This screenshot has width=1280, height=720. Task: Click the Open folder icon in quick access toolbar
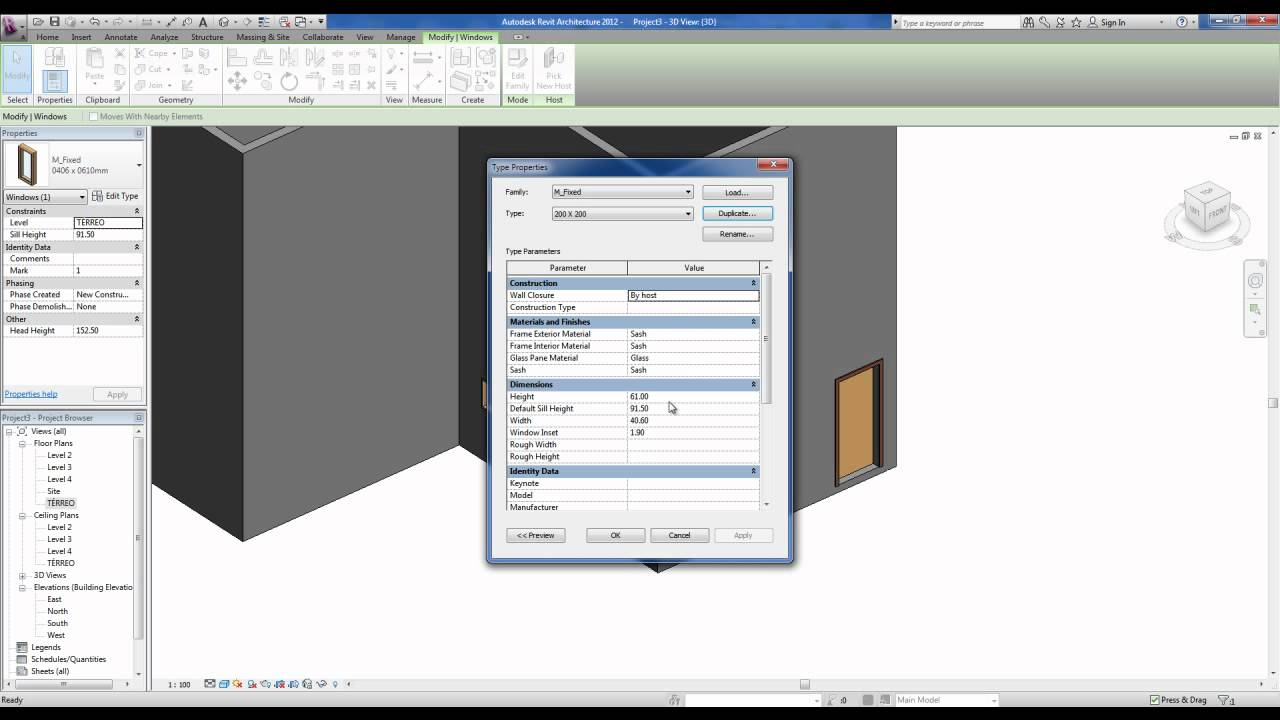coord(38,21)
